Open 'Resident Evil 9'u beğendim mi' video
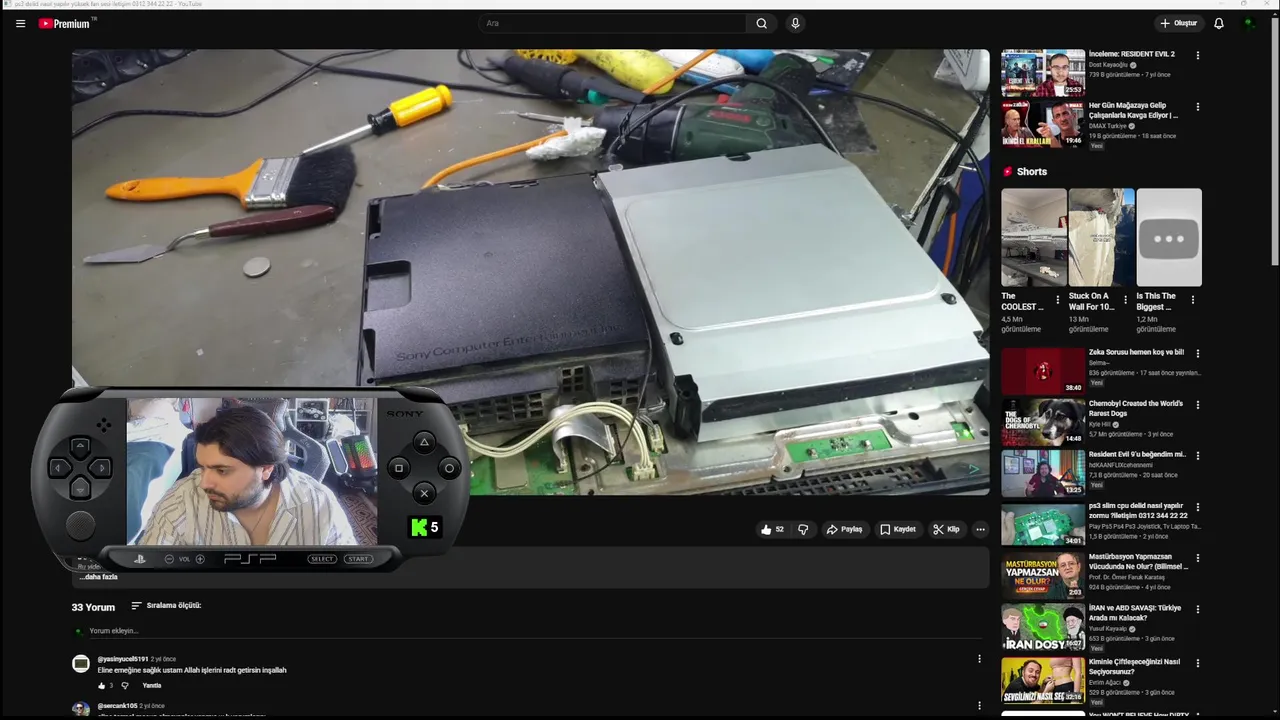Image resolution: width=1280 pixels, height=720 pixels. pyautogui.click(x=1136, y=454)
